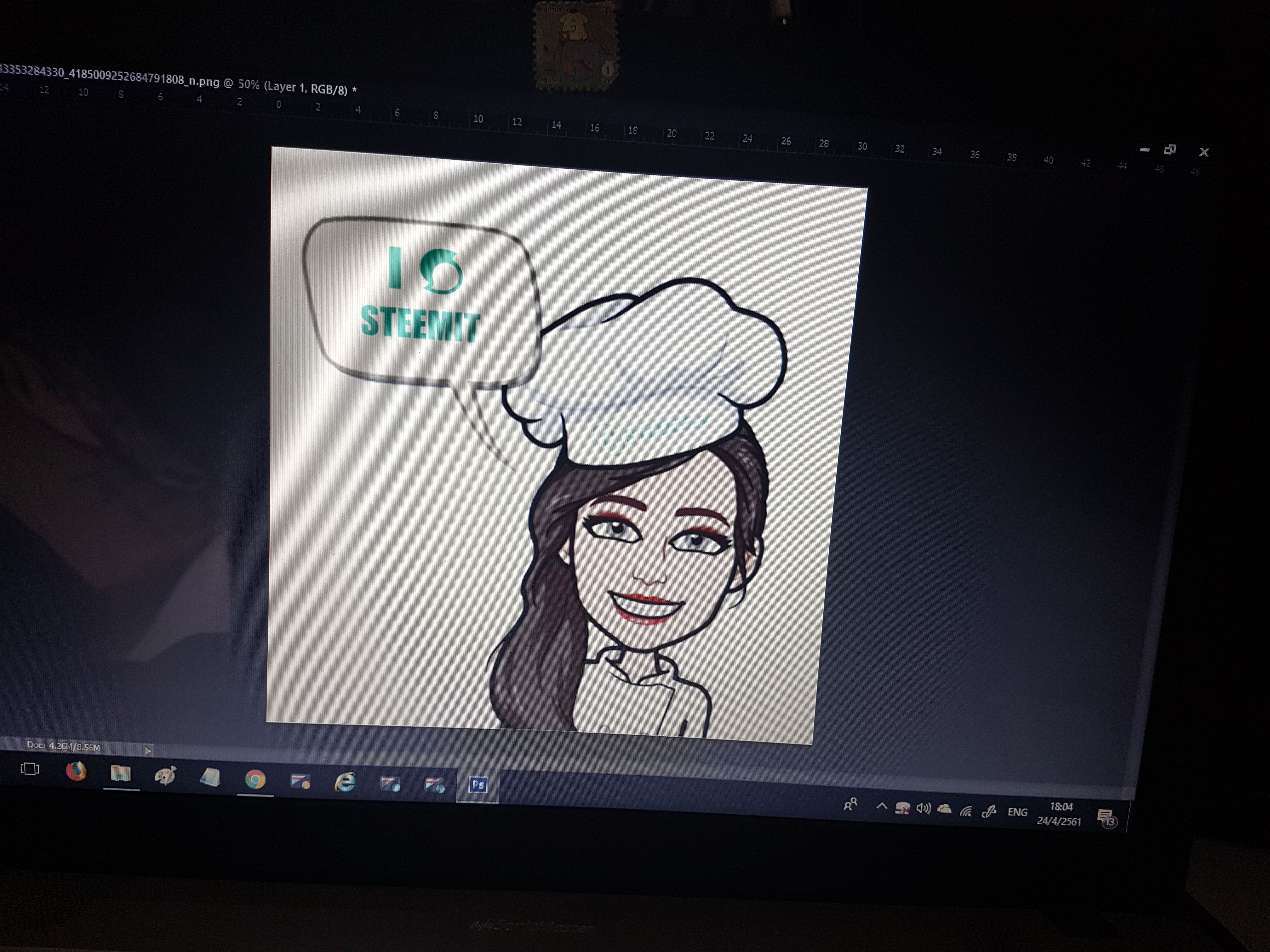The height and width of the screenshot is (952, 1270).
Task: Switch input language via ENG indicator
Action: (x=1017, y=812)
